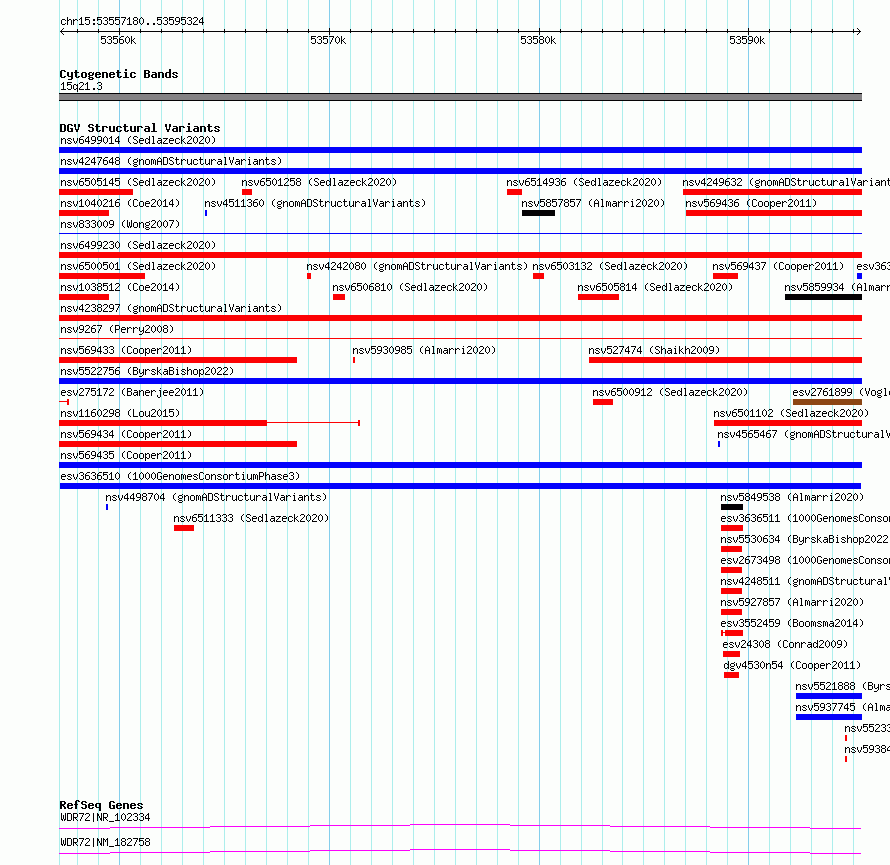Image resolution: width=890 pixels, height=865 pixels.
Task: Click the Cytogenetic Bands track title
Action: (119, 74)
